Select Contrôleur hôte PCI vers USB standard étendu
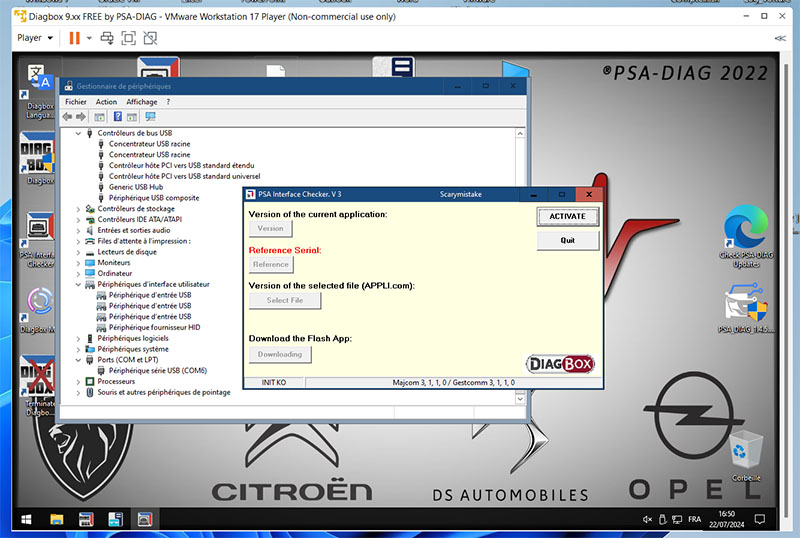 [x=181, y=165]
